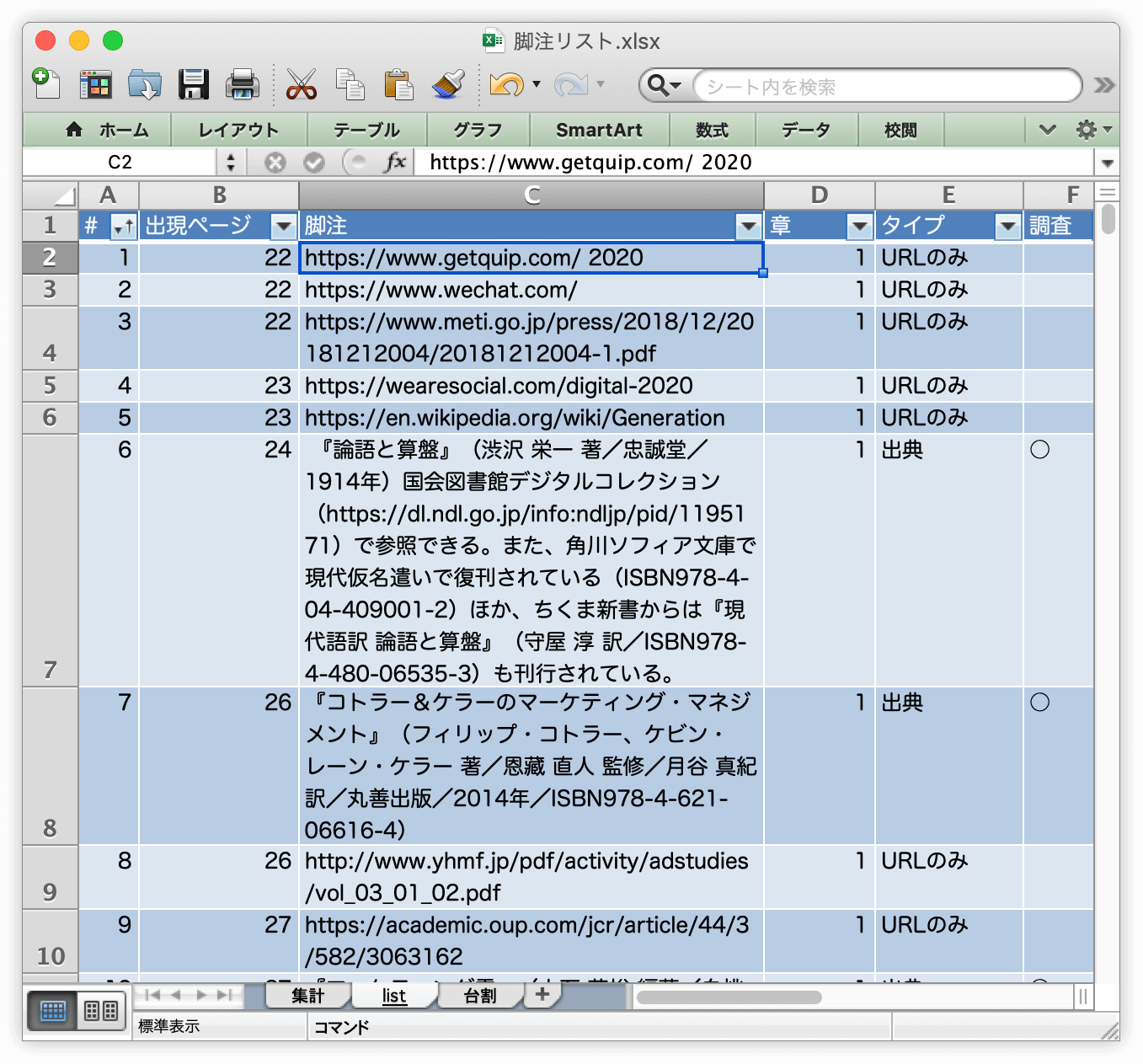Redo the last undone action

coord(571,84)
